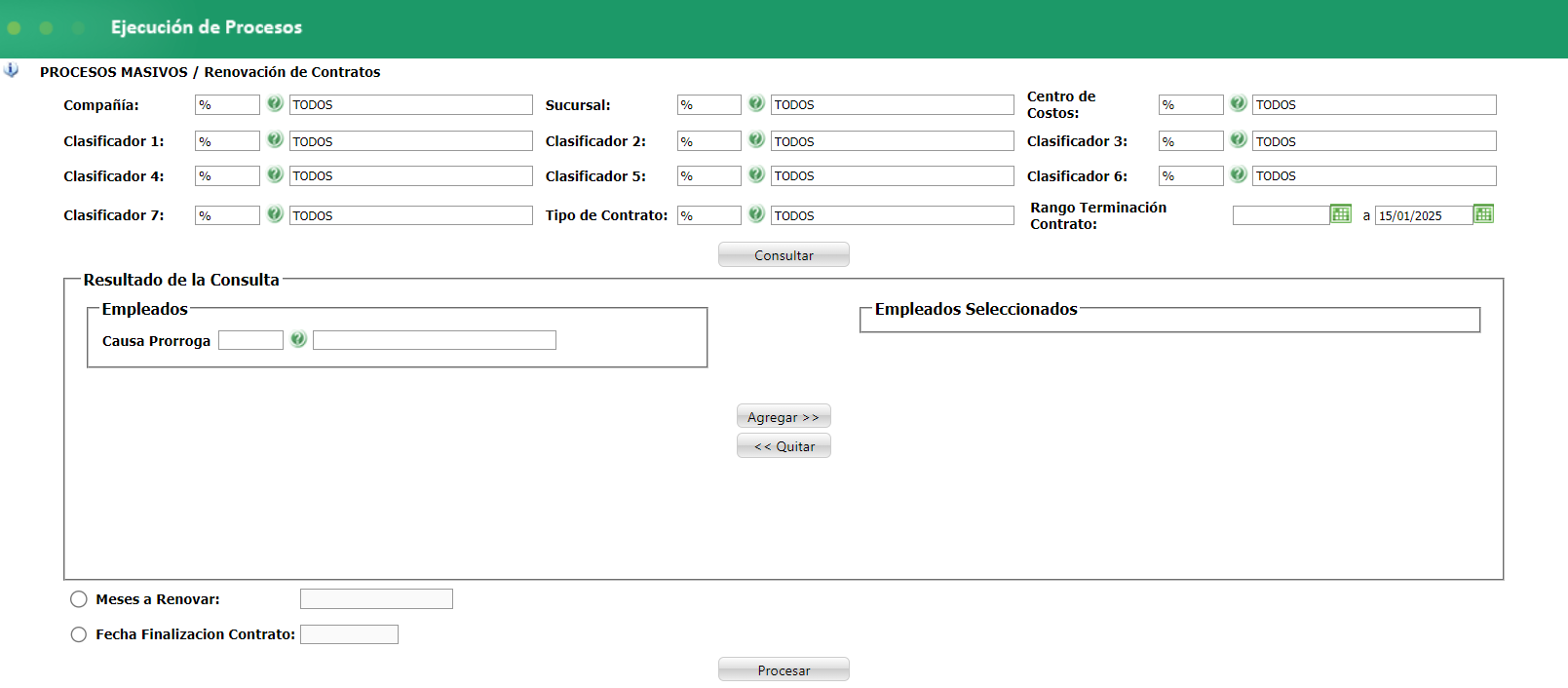The image size is (1568, 688).
Task: Focus the Causa Prorroga code field
Action: pos(250,340)
